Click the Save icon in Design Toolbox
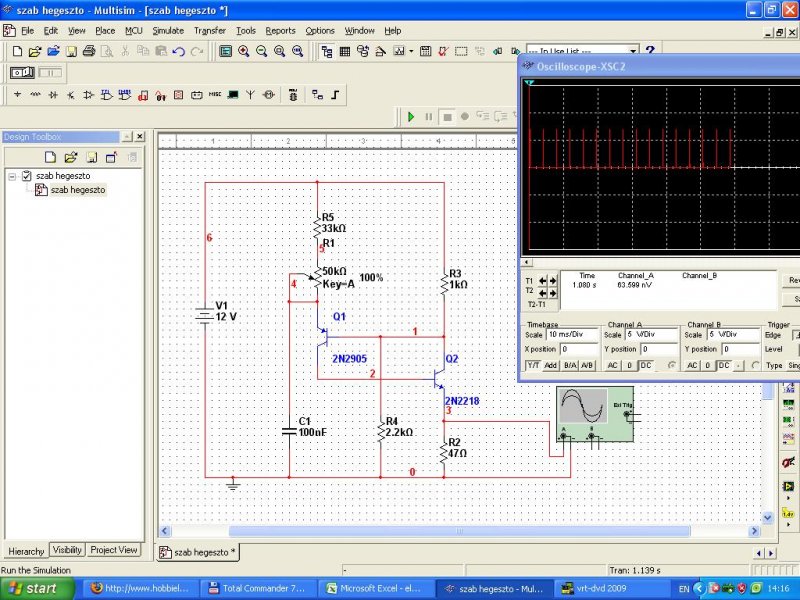The image size is (800, 600). click(91, 157)
